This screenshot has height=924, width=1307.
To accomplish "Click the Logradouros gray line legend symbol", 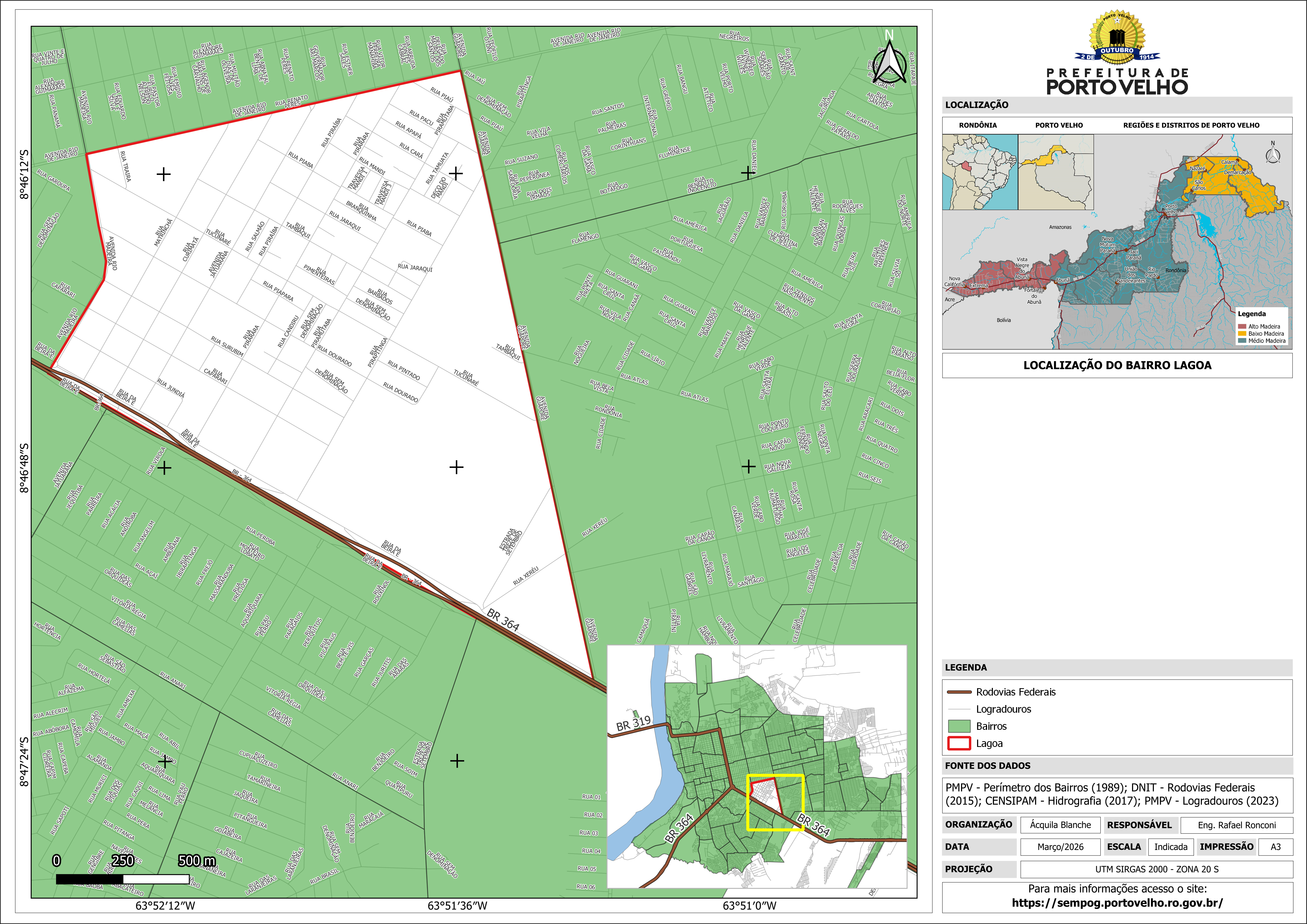I will click(959, 709).
